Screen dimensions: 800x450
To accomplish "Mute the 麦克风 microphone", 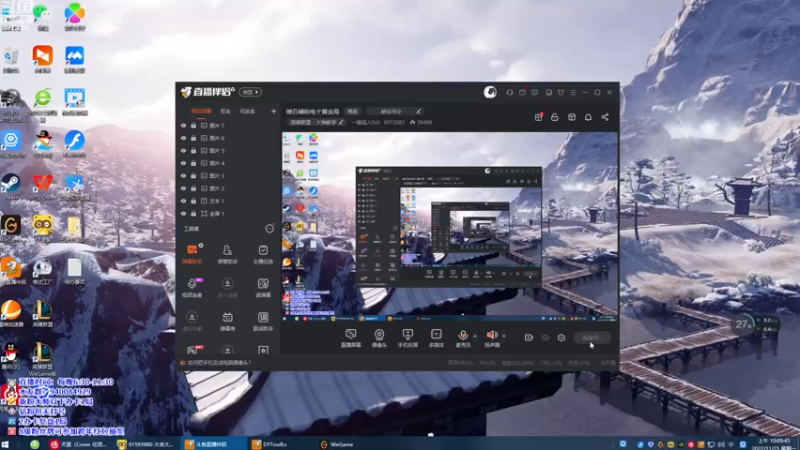I will tap(463, 338).
